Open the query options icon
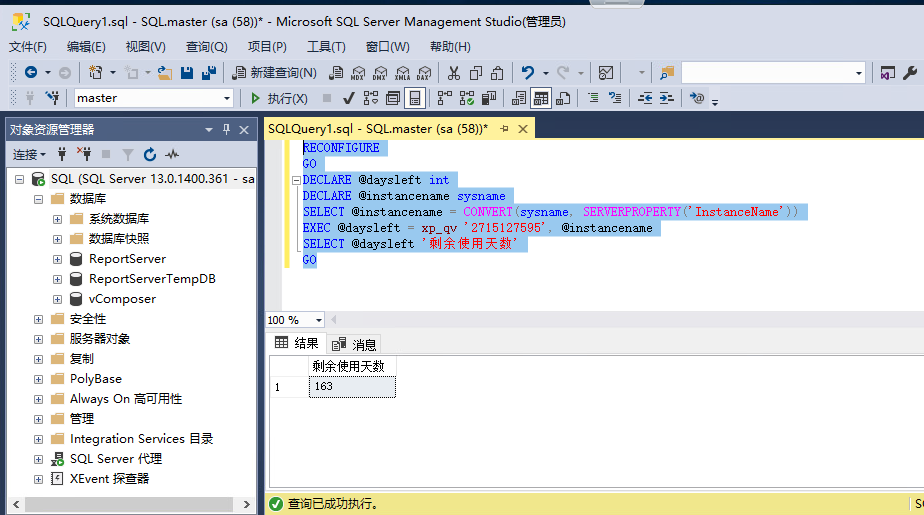Screen dimensions: 924x515 (x=392, y=98)
